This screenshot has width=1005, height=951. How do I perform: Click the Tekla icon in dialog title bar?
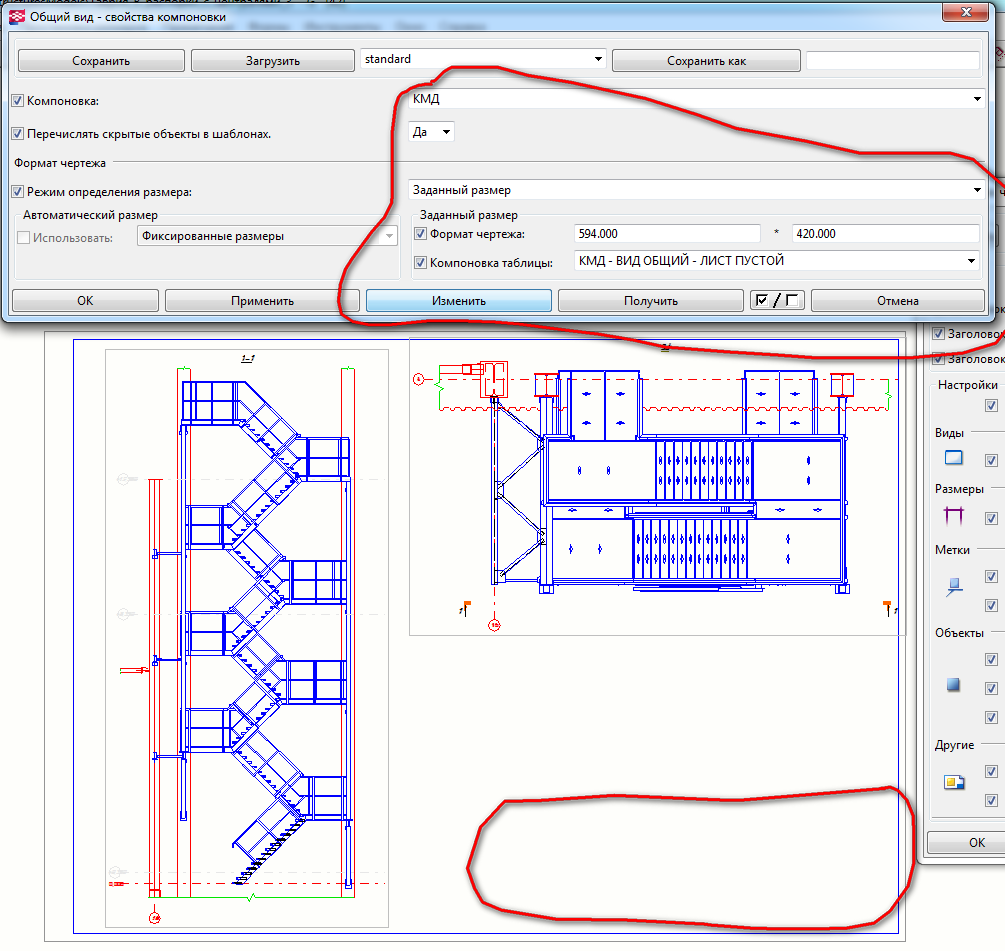click(x=16, y=17)
